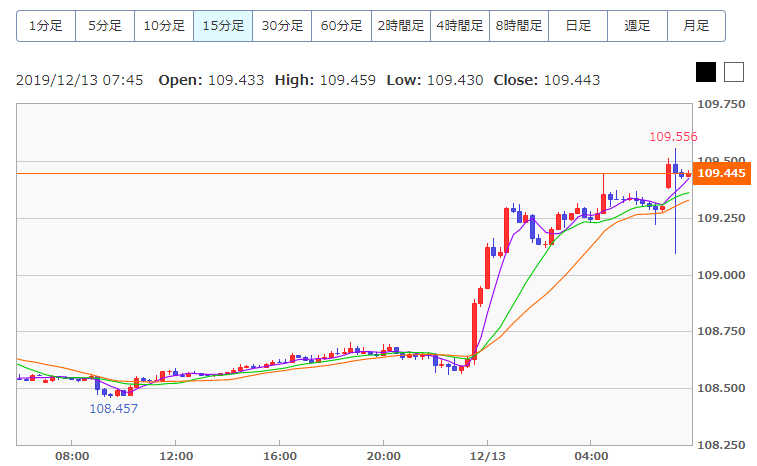Click the 16:00 time axis label
757x466 pixels.
point(279,456)
